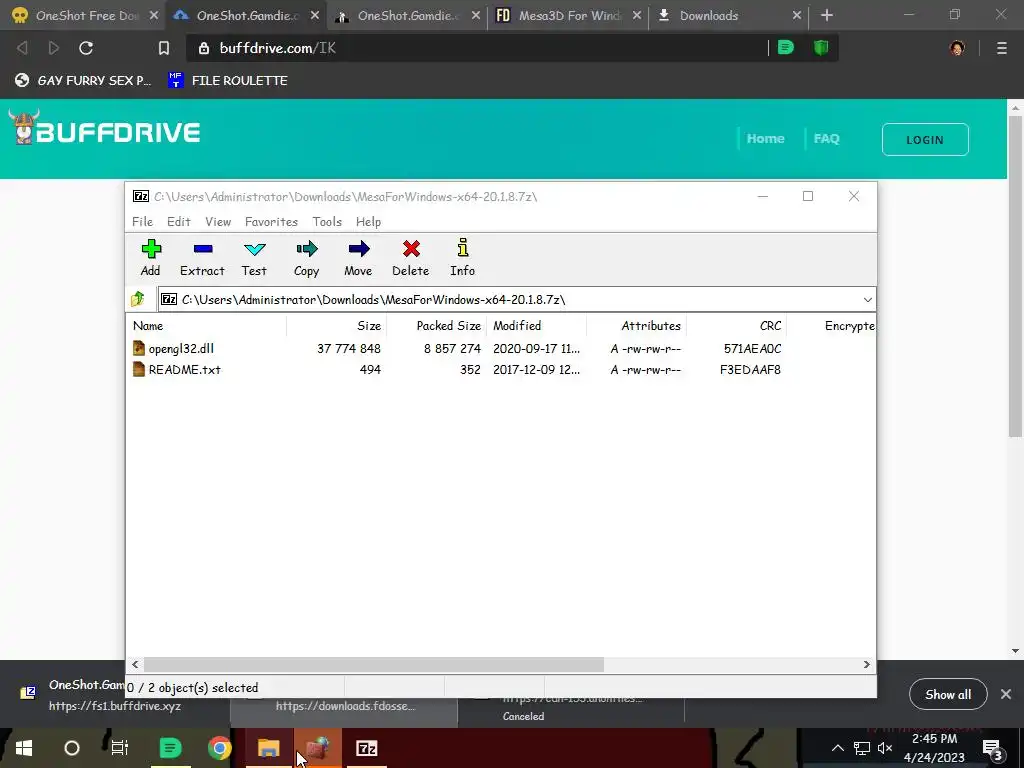The width and height of the screenshot is (1024, 768).
Task: Click the taskbar clock showing 2:45 PM
Action: coord(935,748)
